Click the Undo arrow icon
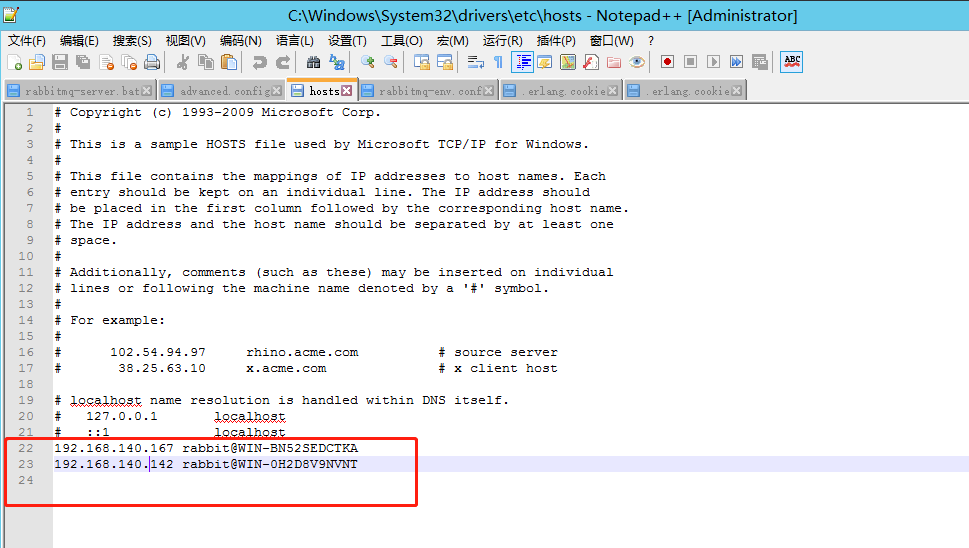Image resolution: width=969 pixels, height=548 pixels. [260, 62]
